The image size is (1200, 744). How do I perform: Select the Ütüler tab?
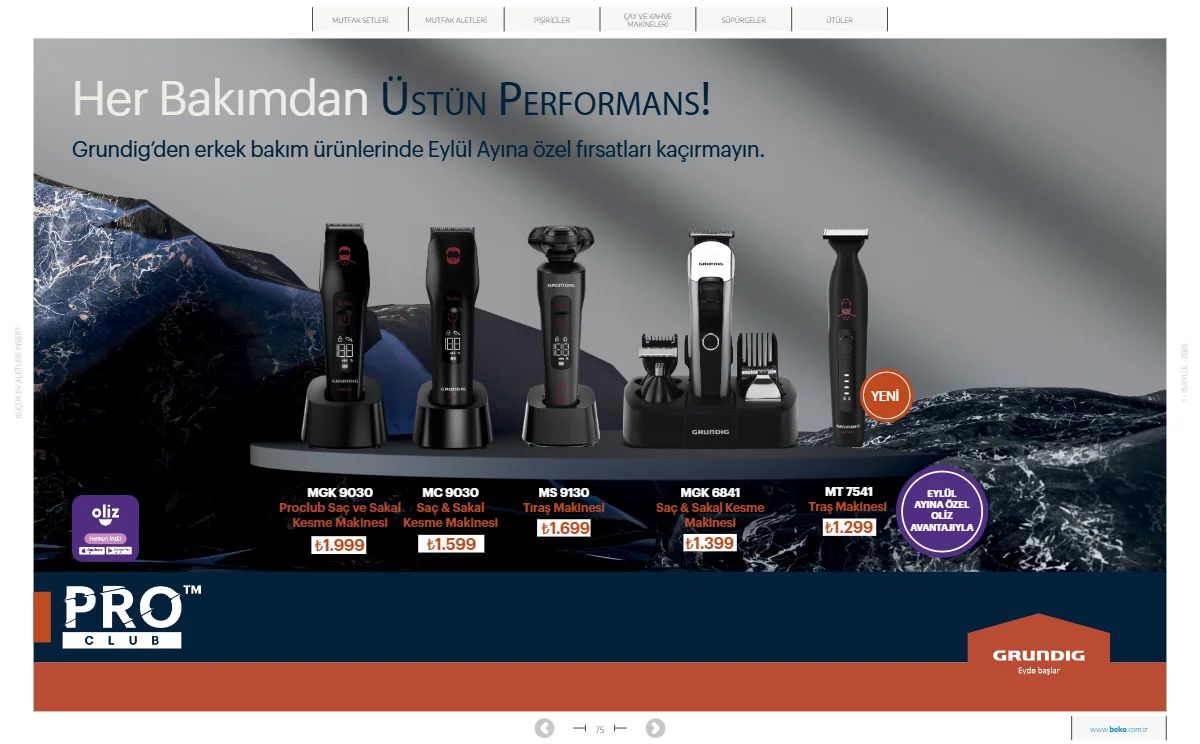(x=840, y=19)
